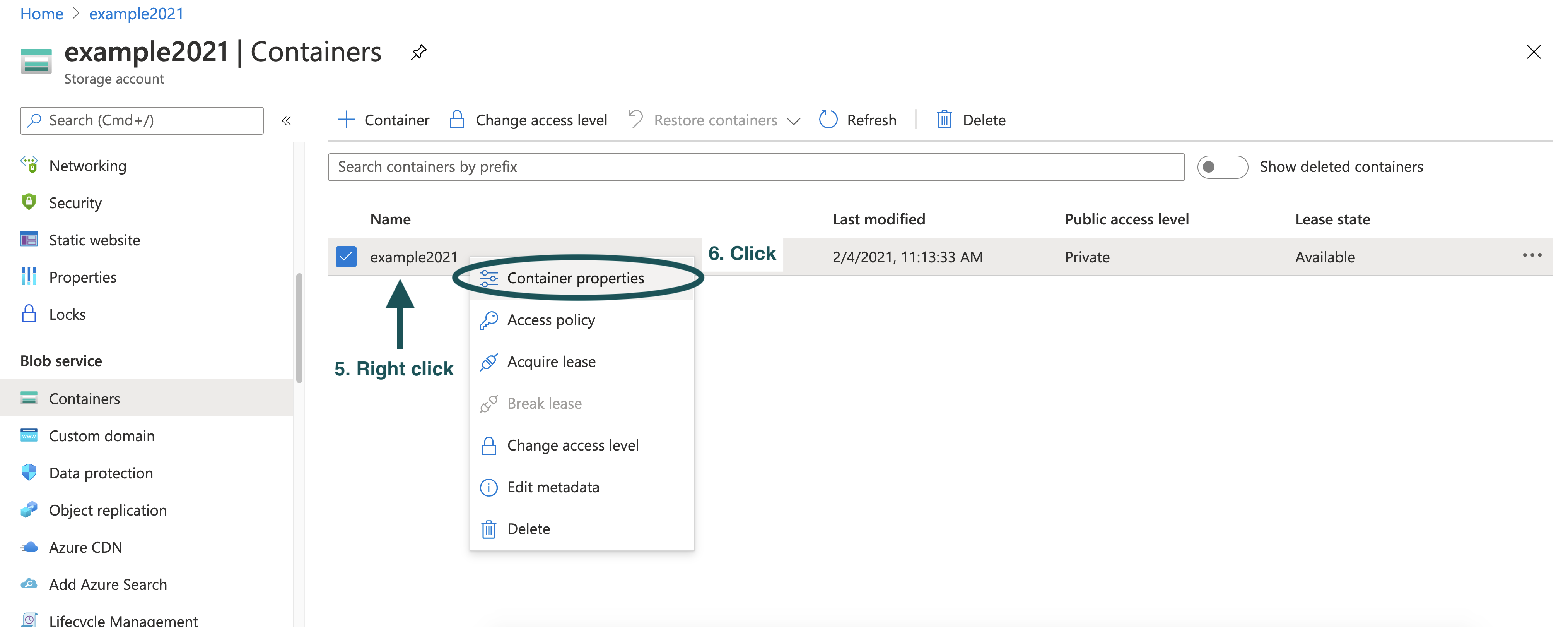Image resolution: width=1568 pixels, height=627 pixels.
Task: Sort by Lease state column header
Action: (x=1332, y=219)
